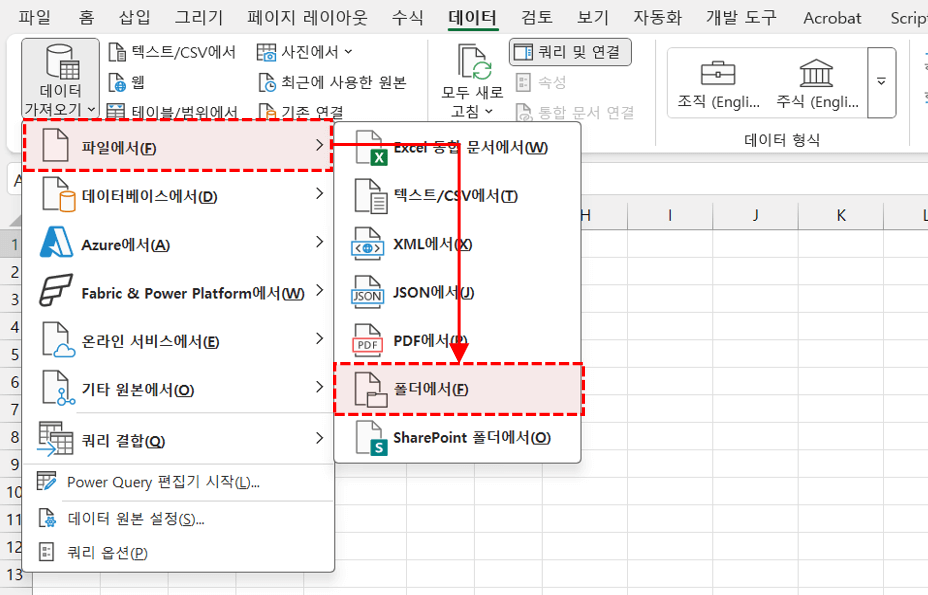Choose 텍스트/CSV에서 in the submenu
The height and width of the screenshot is (595, 928).
455,196
